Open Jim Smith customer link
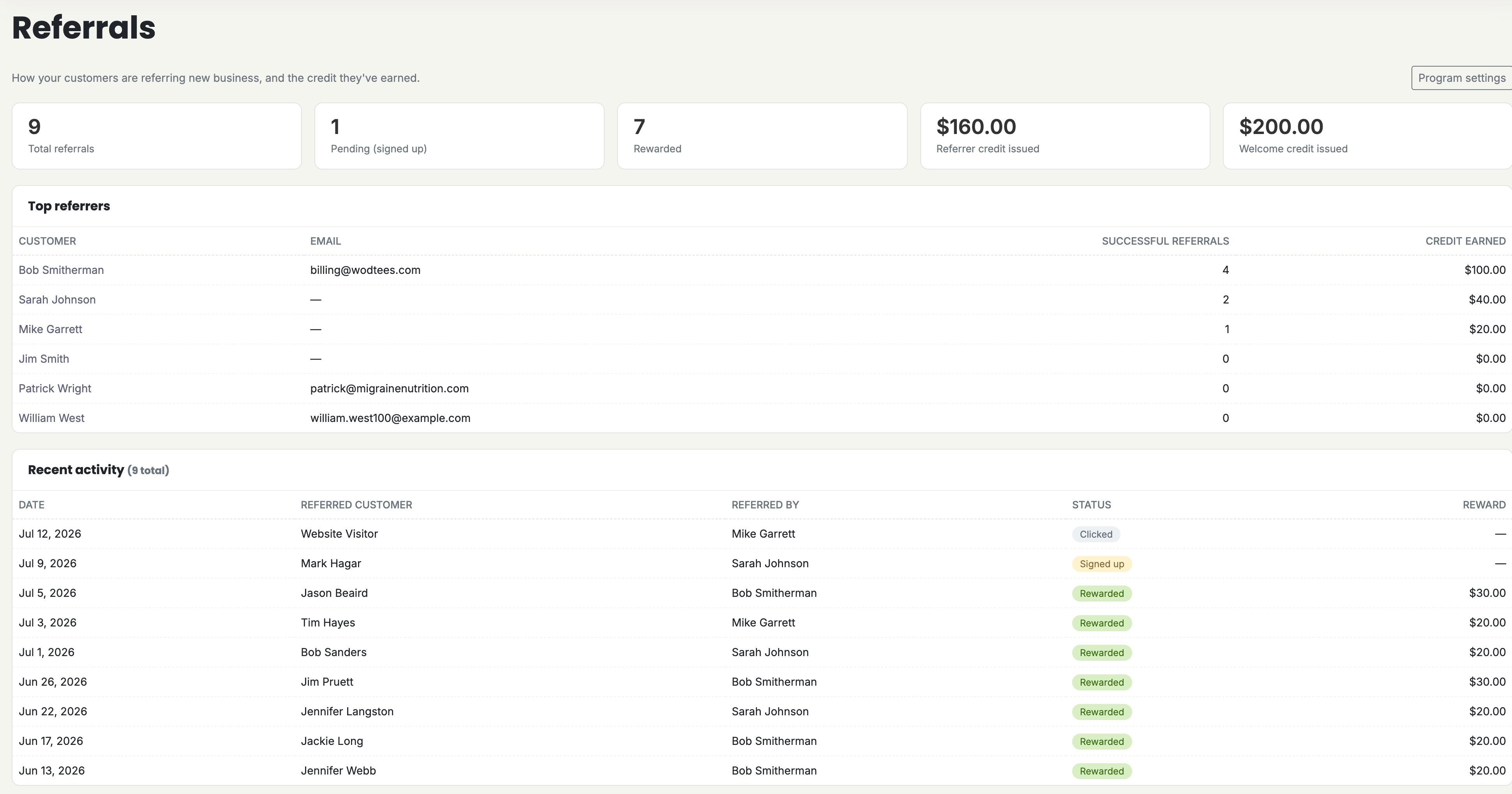Viewport: 1512px width, 794px height. coord(44,358)
